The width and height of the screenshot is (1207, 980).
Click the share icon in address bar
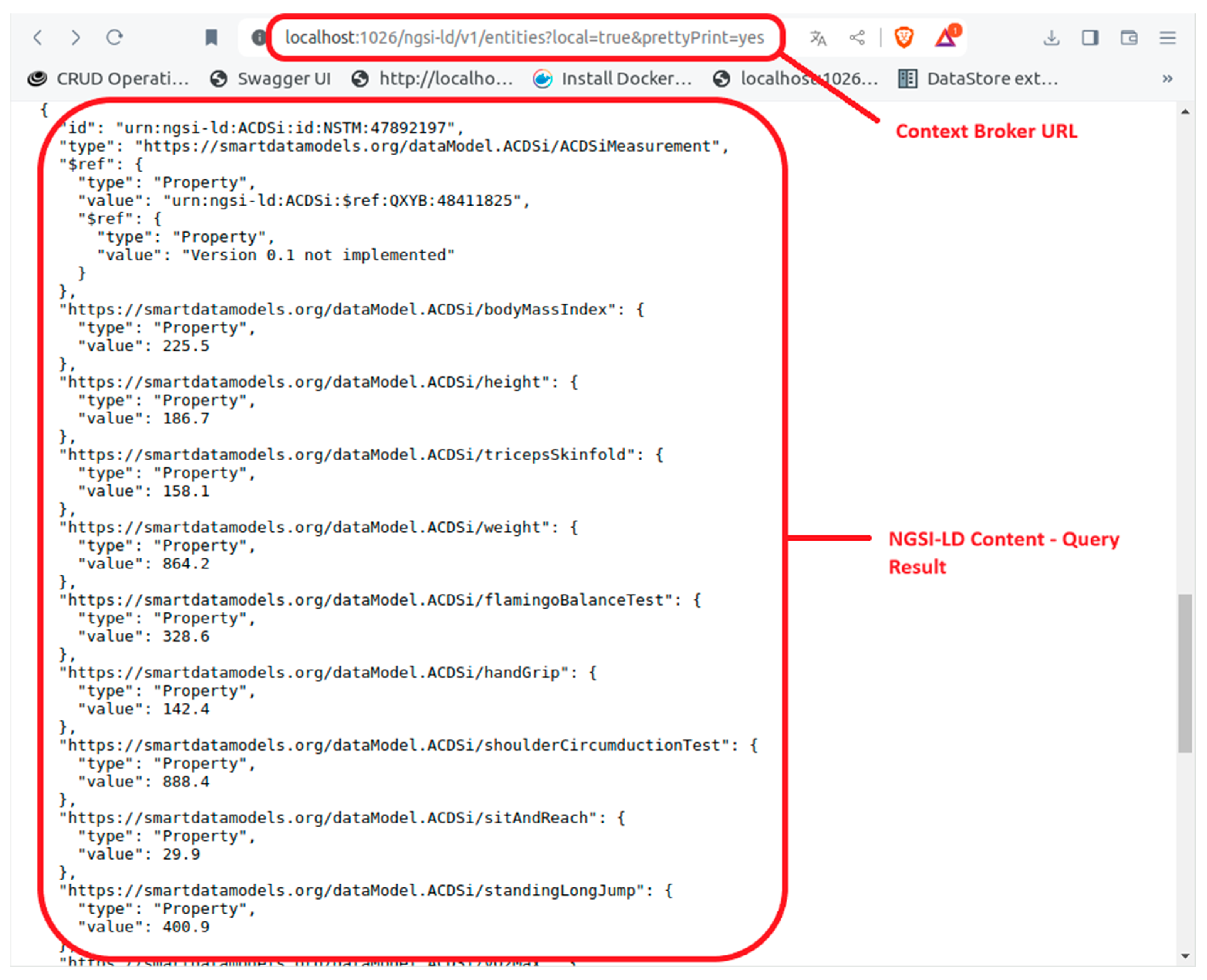point(856,38)
